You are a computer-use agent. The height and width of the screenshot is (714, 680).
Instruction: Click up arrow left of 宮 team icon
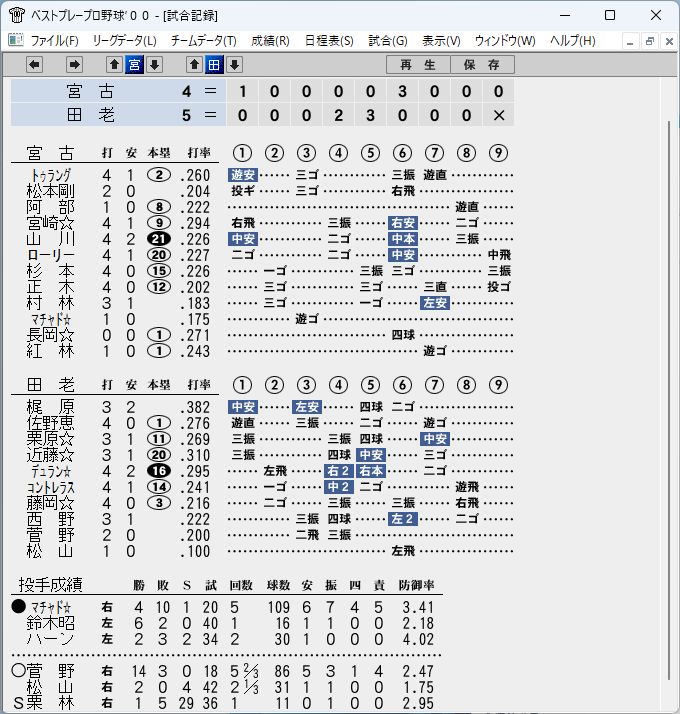click(114, 65)
